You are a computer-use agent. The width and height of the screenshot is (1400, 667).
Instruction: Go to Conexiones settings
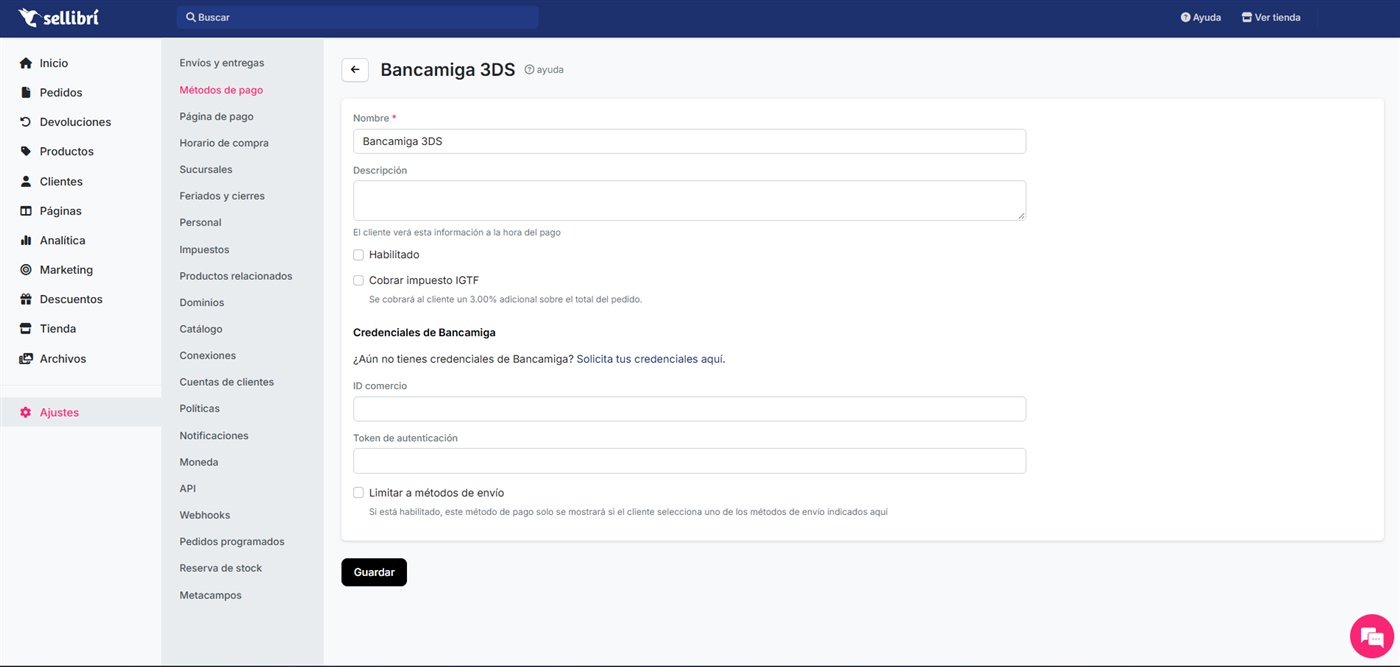pos(208,355)
